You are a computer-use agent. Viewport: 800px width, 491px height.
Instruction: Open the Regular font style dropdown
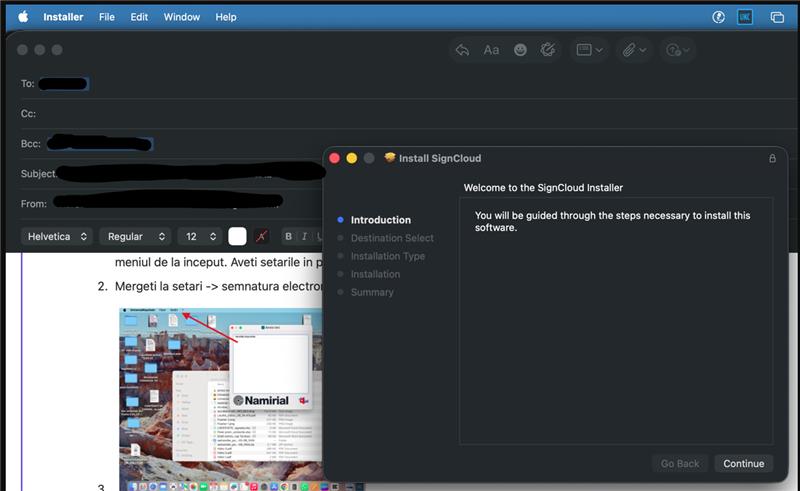[136, 236]
